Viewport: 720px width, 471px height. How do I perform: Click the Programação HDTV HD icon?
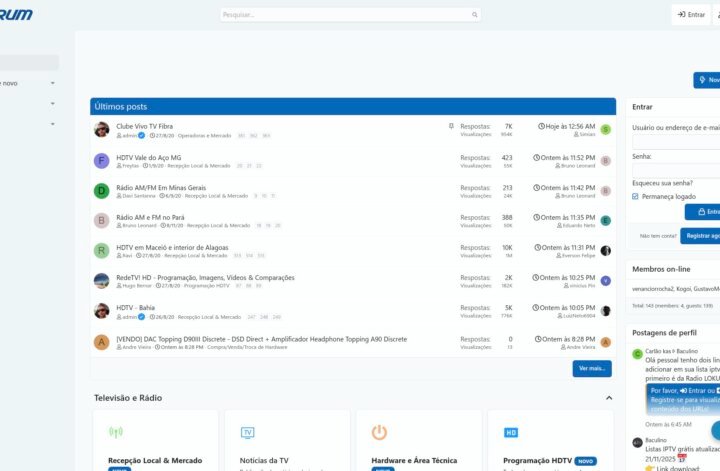[510, 432]
